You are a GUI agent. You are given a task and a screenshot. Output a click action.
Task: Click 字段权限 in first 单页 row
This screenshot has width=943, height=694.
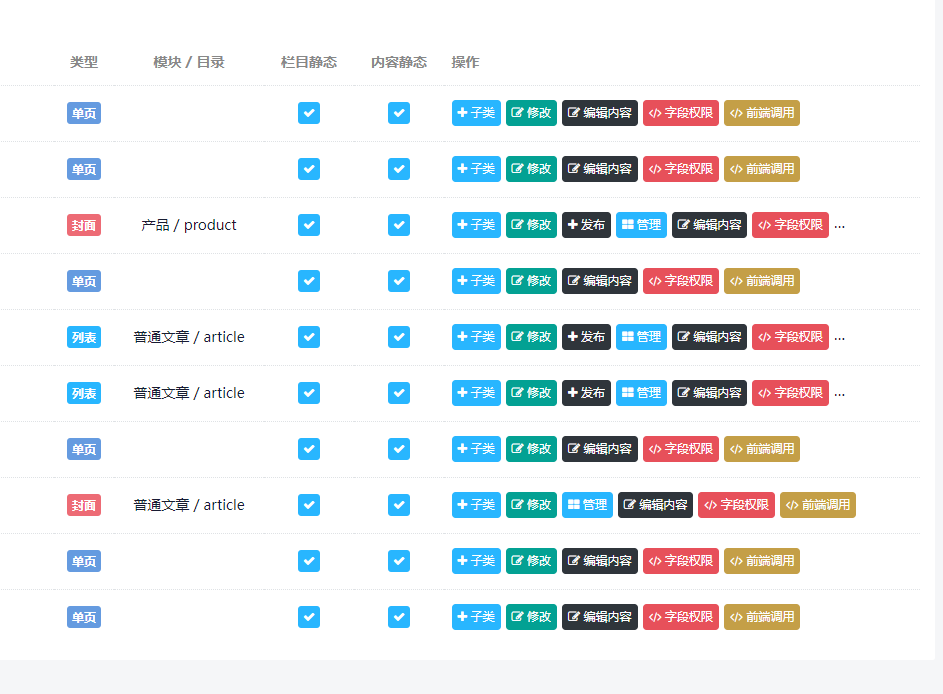pos(681,113)
